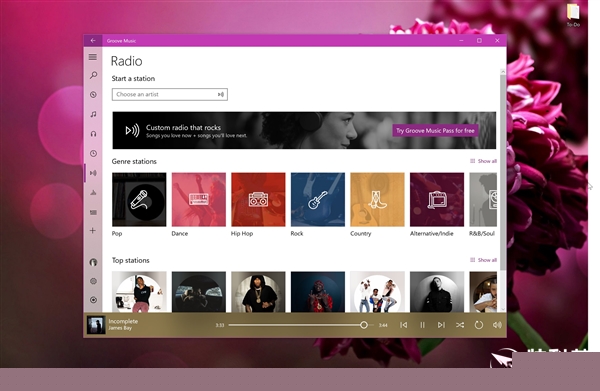The width and height of the screenshot is (600, 391).
Task: Click the Custom radio that rocks banner
Action: [x=304, y=130]
